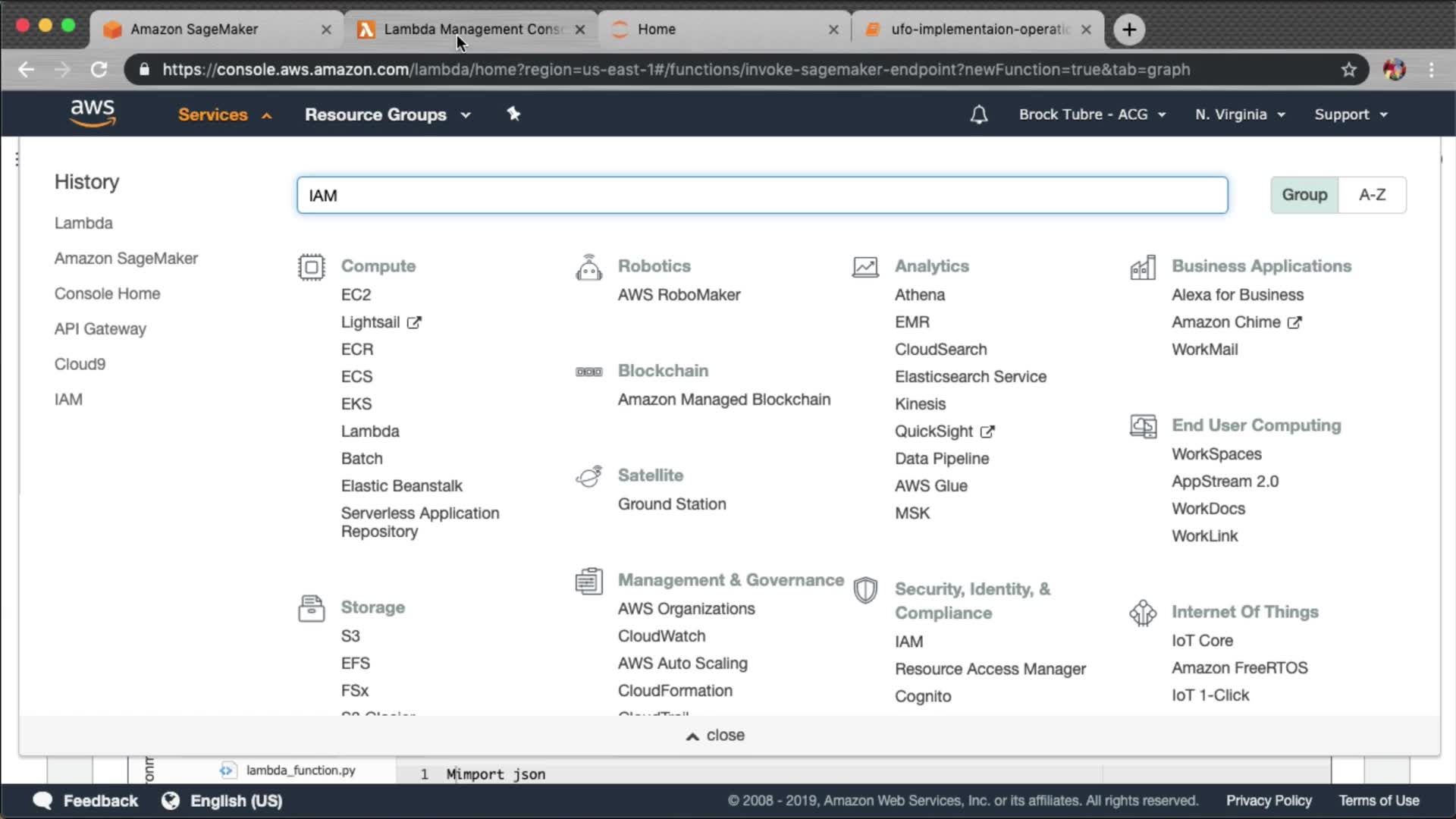Image resolution: width=1456 pixels, height=819 pixels.
Task: Open the notifications bell icon
Action: [978, 115]
